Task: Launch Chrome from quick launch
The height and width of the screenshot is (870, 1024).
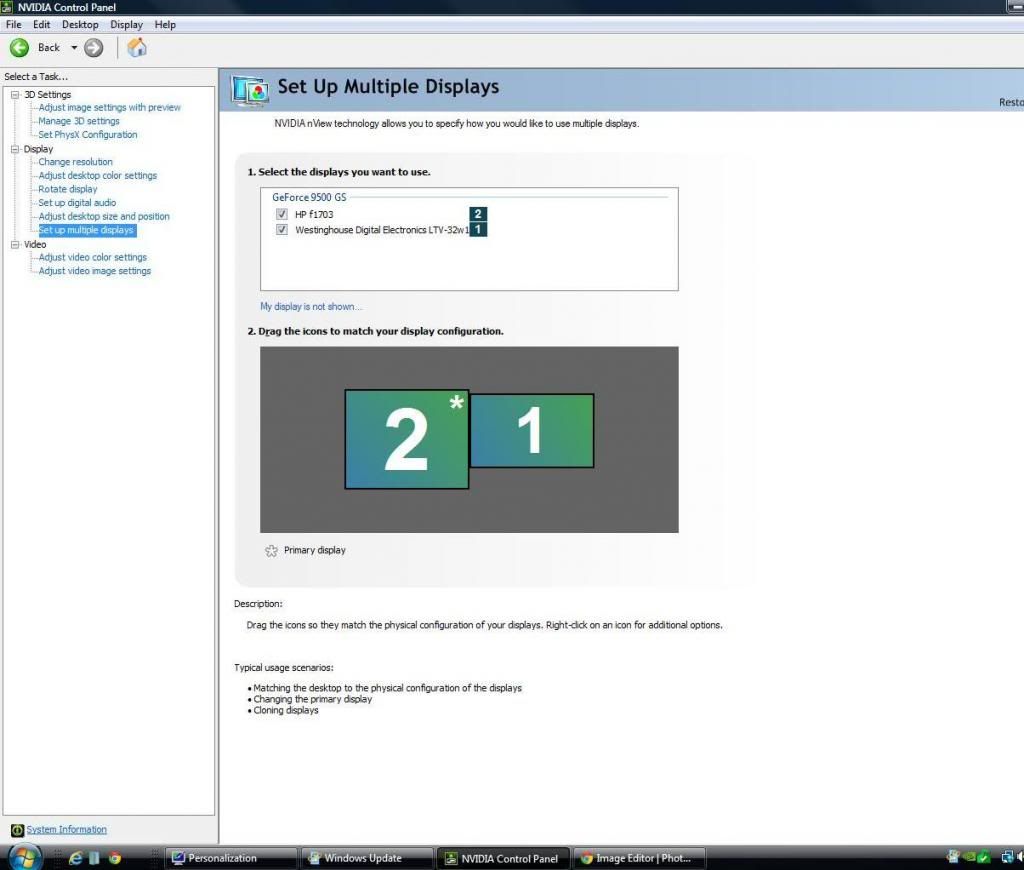Action: click(115, 858)
